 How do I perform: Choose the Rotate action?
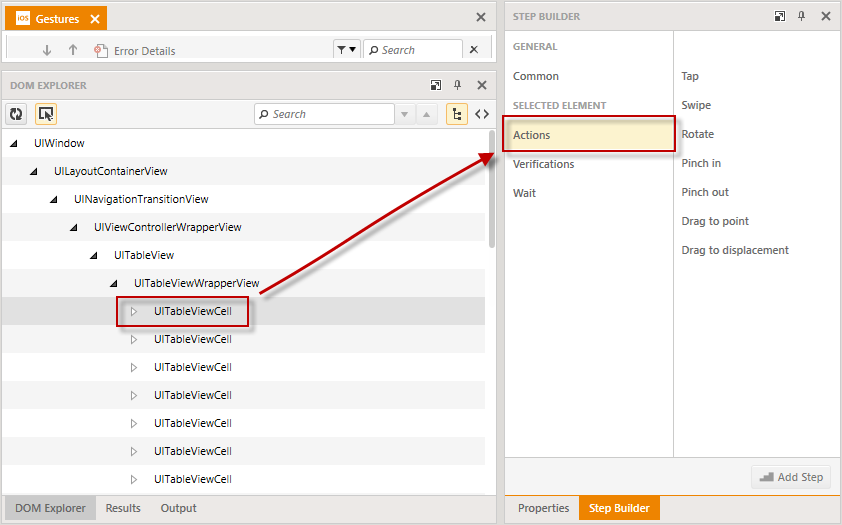[698, 134]
